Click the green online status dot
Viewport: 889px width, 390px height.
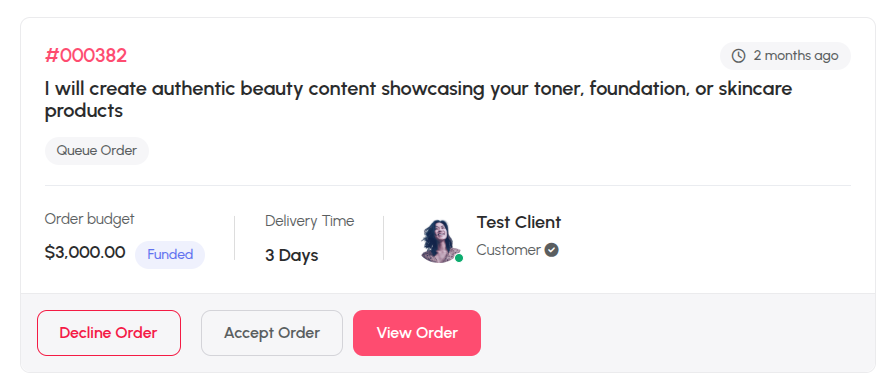click(x=459, y=258)
